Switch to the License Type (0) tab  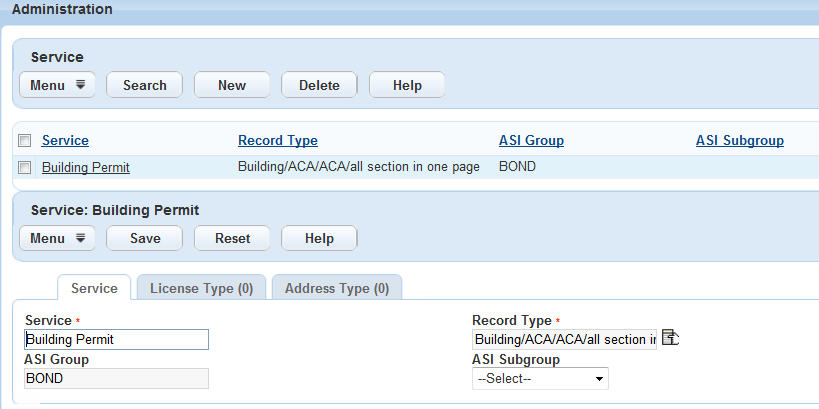click(x=201, y=289)
